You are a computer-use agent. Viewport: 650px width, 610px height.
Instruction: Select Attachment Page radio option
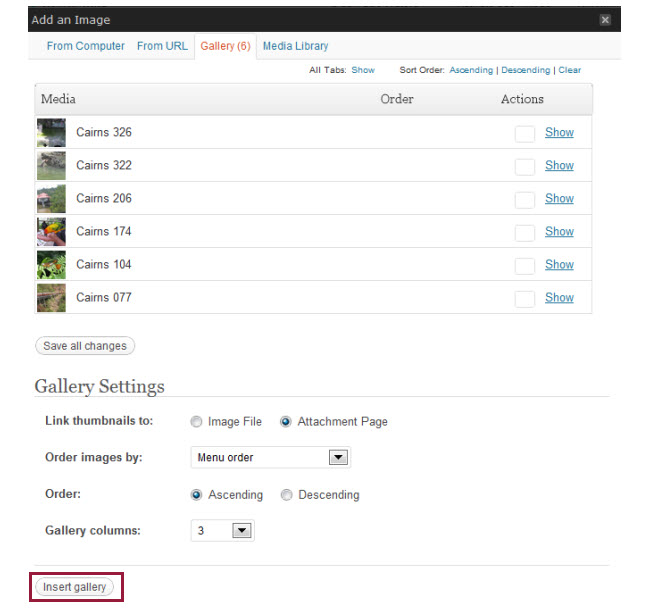[x=285, y=422]
